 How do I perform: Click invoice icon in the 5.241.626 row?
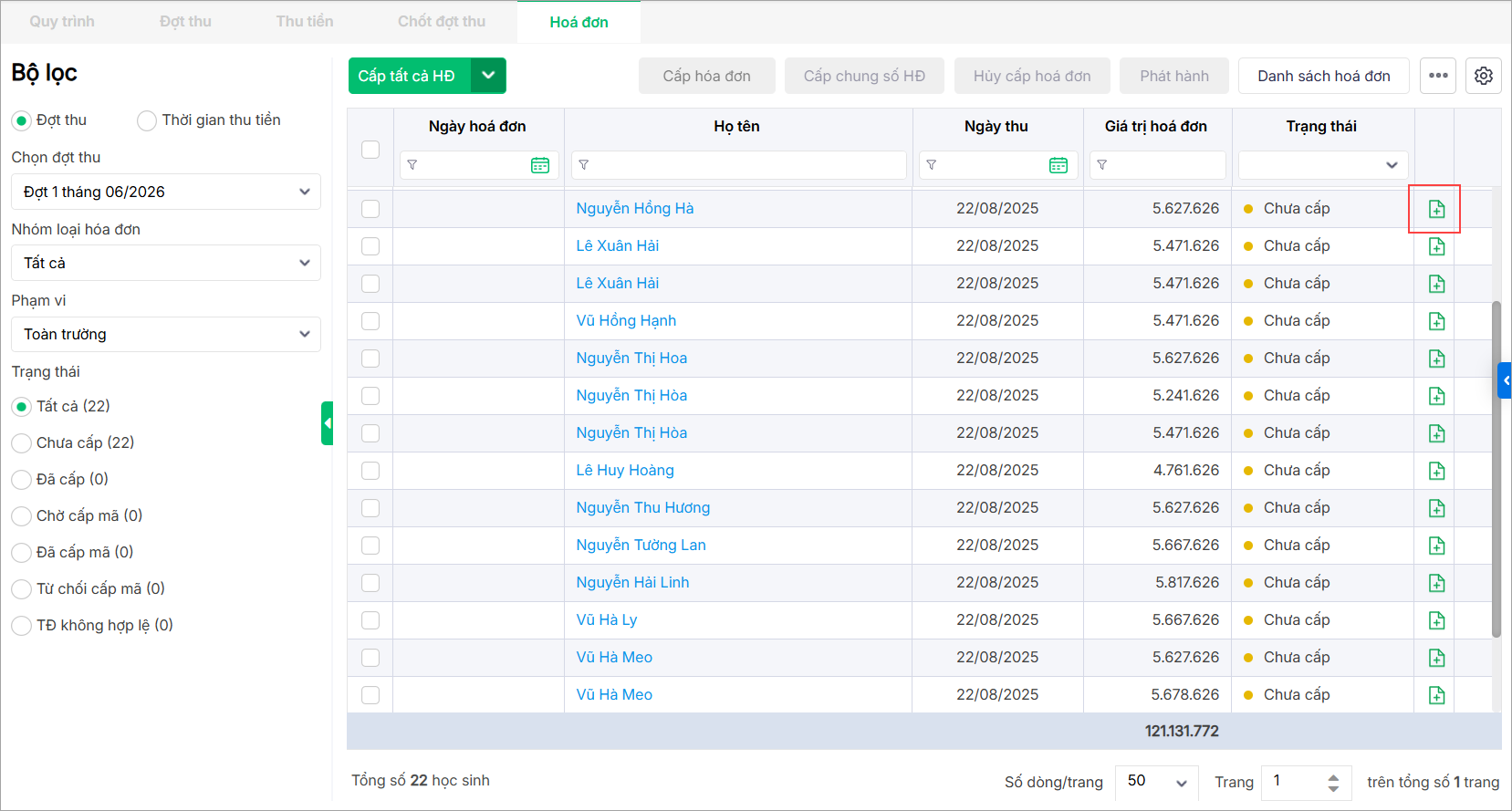click(1436, 396)
